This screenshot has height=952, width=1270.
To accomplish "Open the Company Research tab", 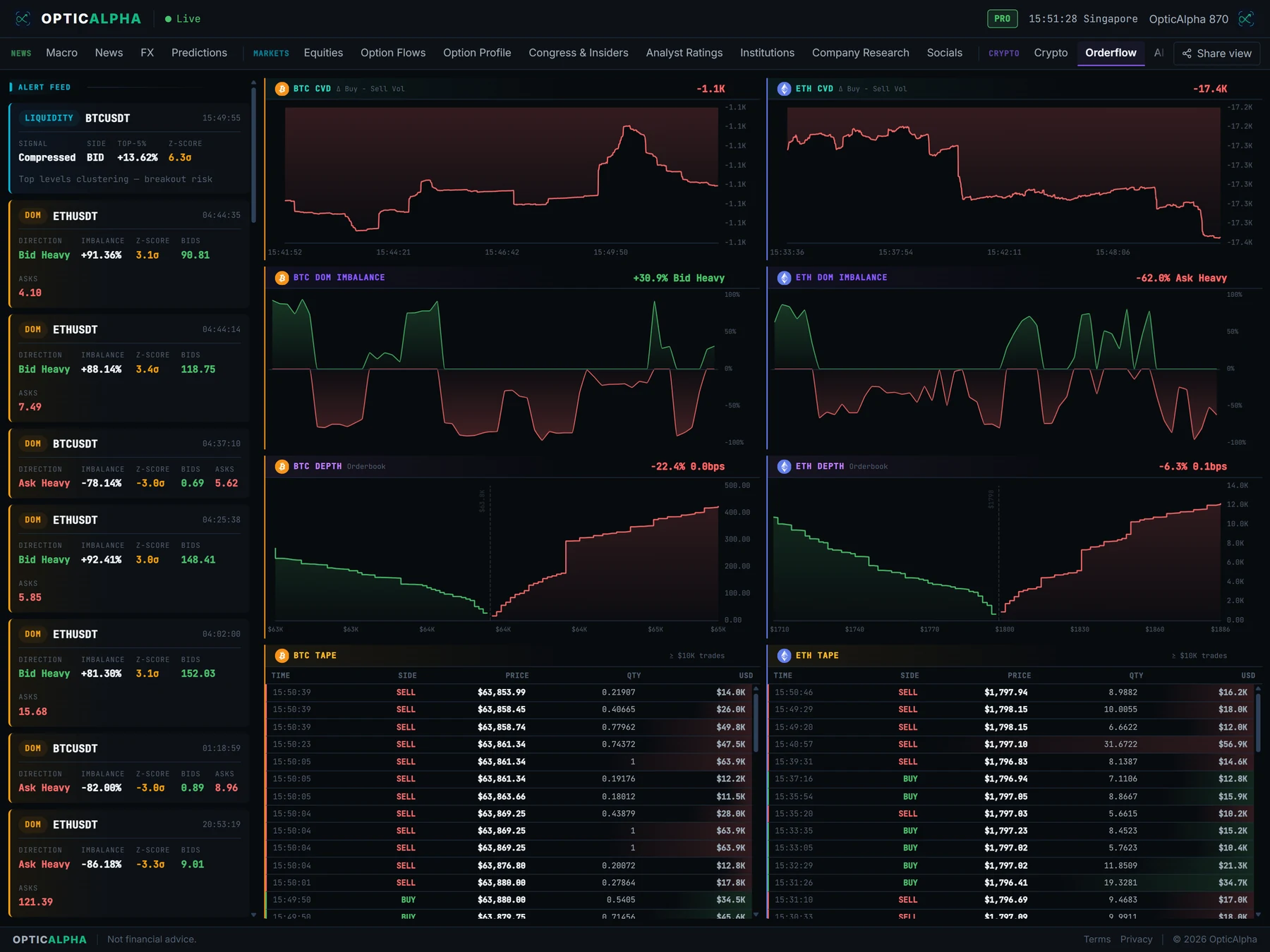I will click(860, 53).
